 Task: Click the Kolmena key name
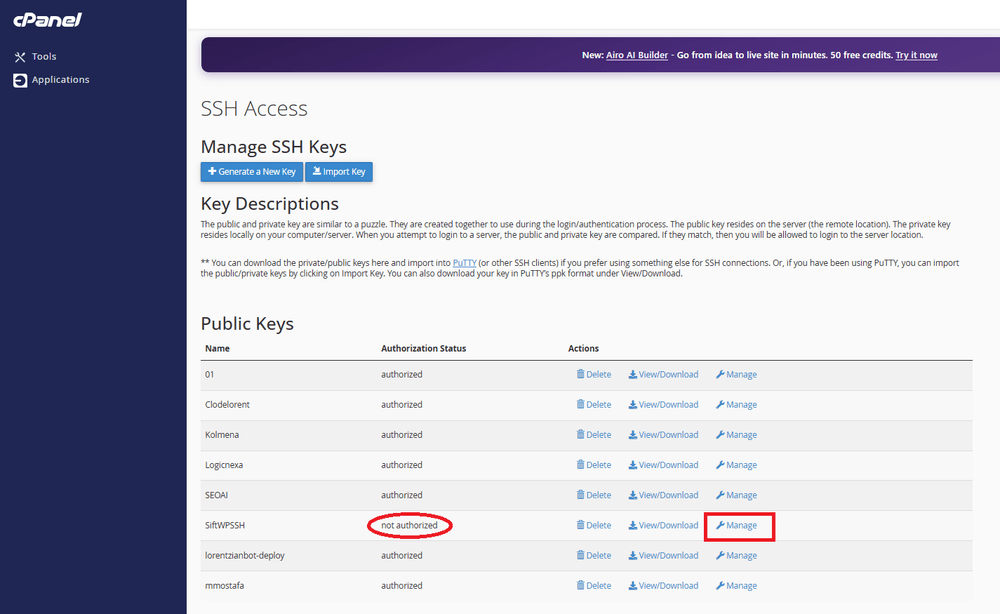click(x=222, y=434)
